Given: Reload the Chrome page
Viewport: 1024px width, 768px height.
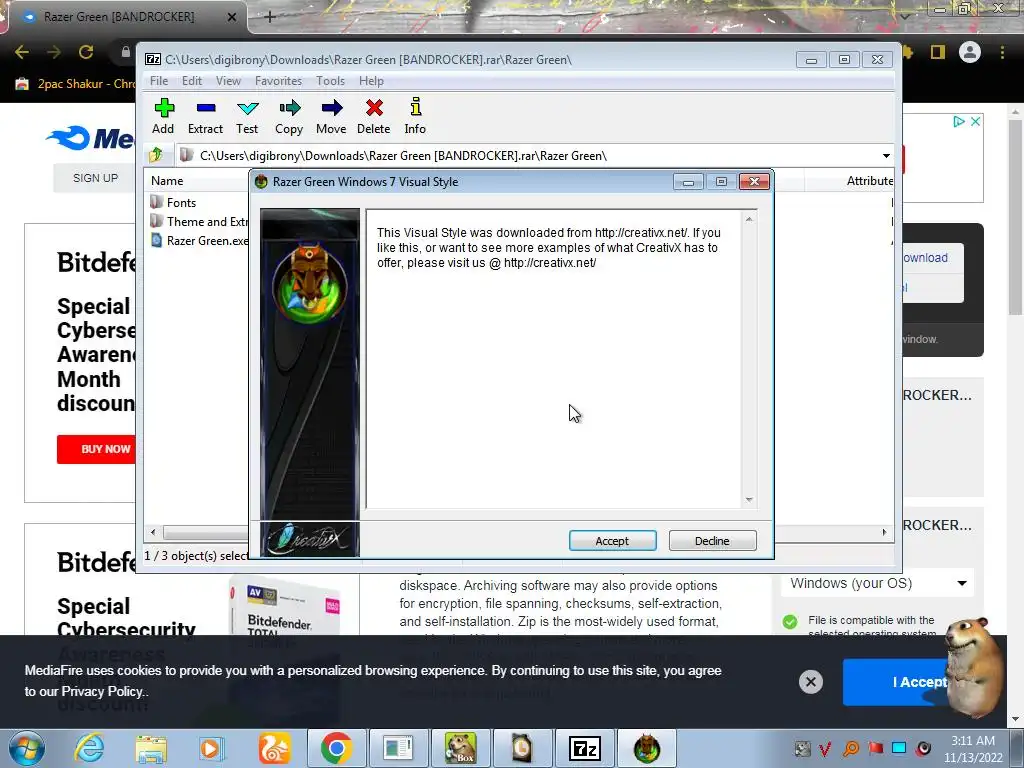Looking at the screenshot, I should click(86, 52).
